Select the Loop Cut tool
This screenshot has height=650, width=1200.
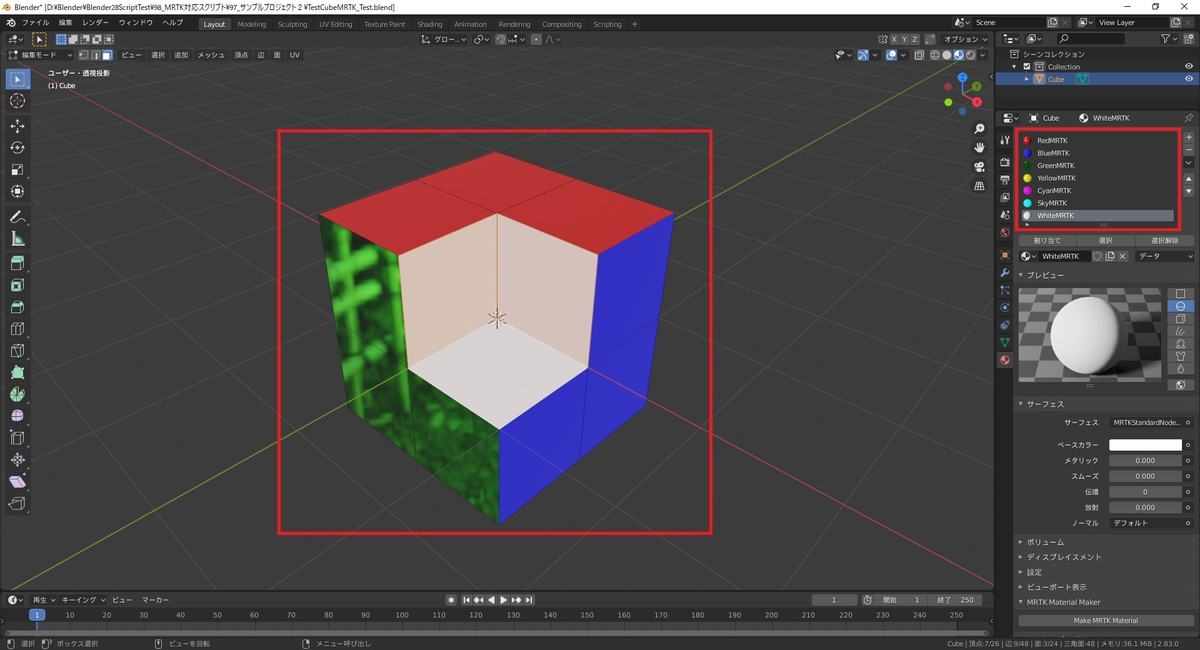(17, 329)
